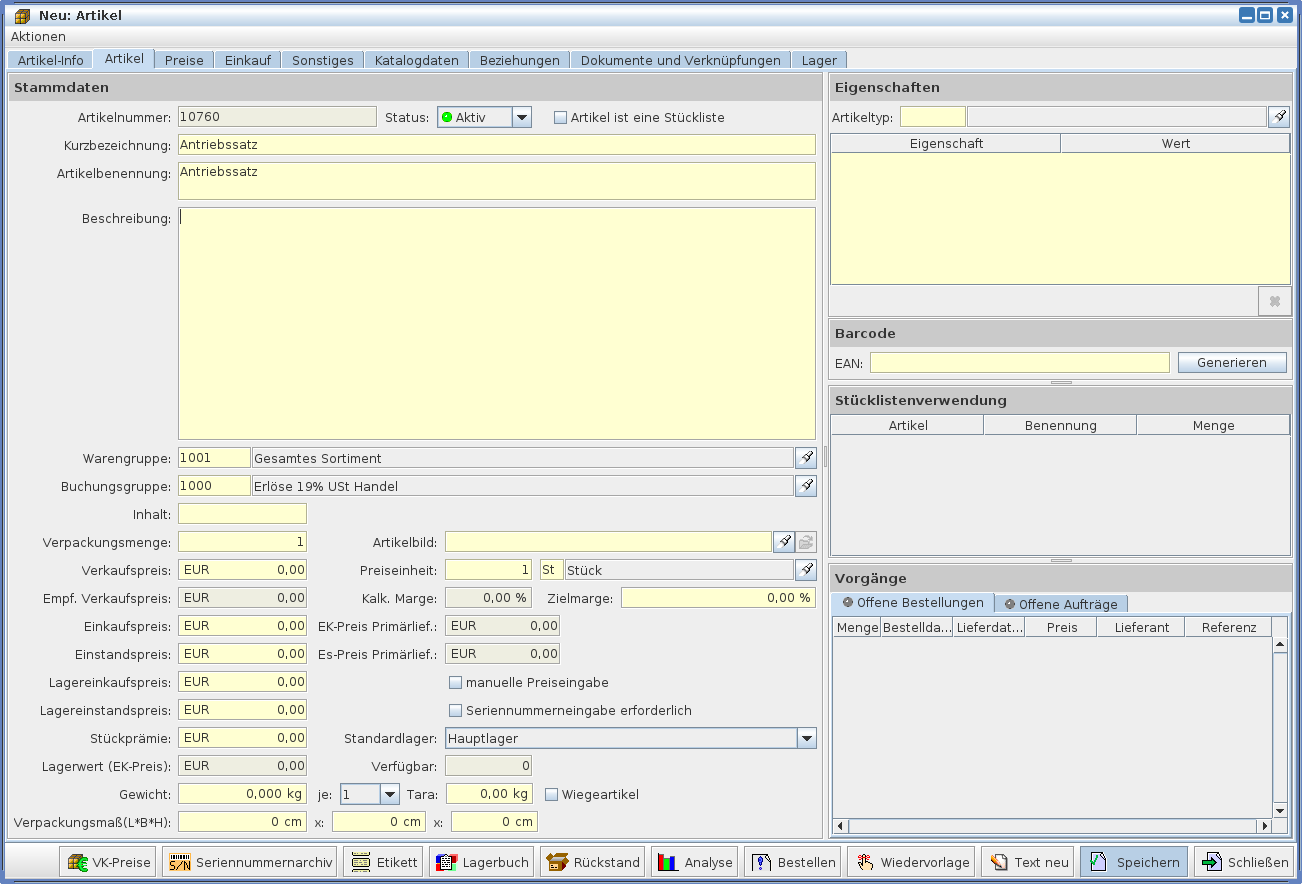Open the Status dropdown showing Aktiv
Image resolution: width=1302 pixels, height=884 pixels.
point(521,118)
